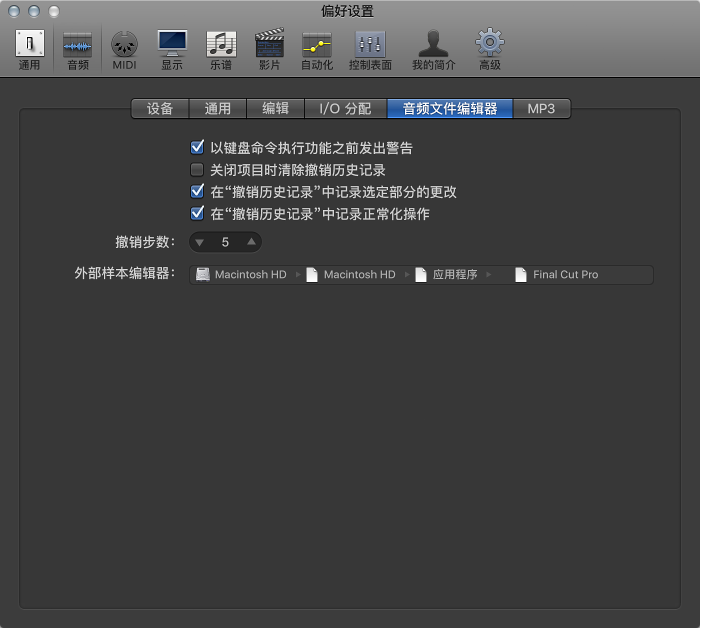Click the first Macintosh HD disk path item
Image resolution: width=702 pixels, height=630 pixels.
tap(241, 275)
